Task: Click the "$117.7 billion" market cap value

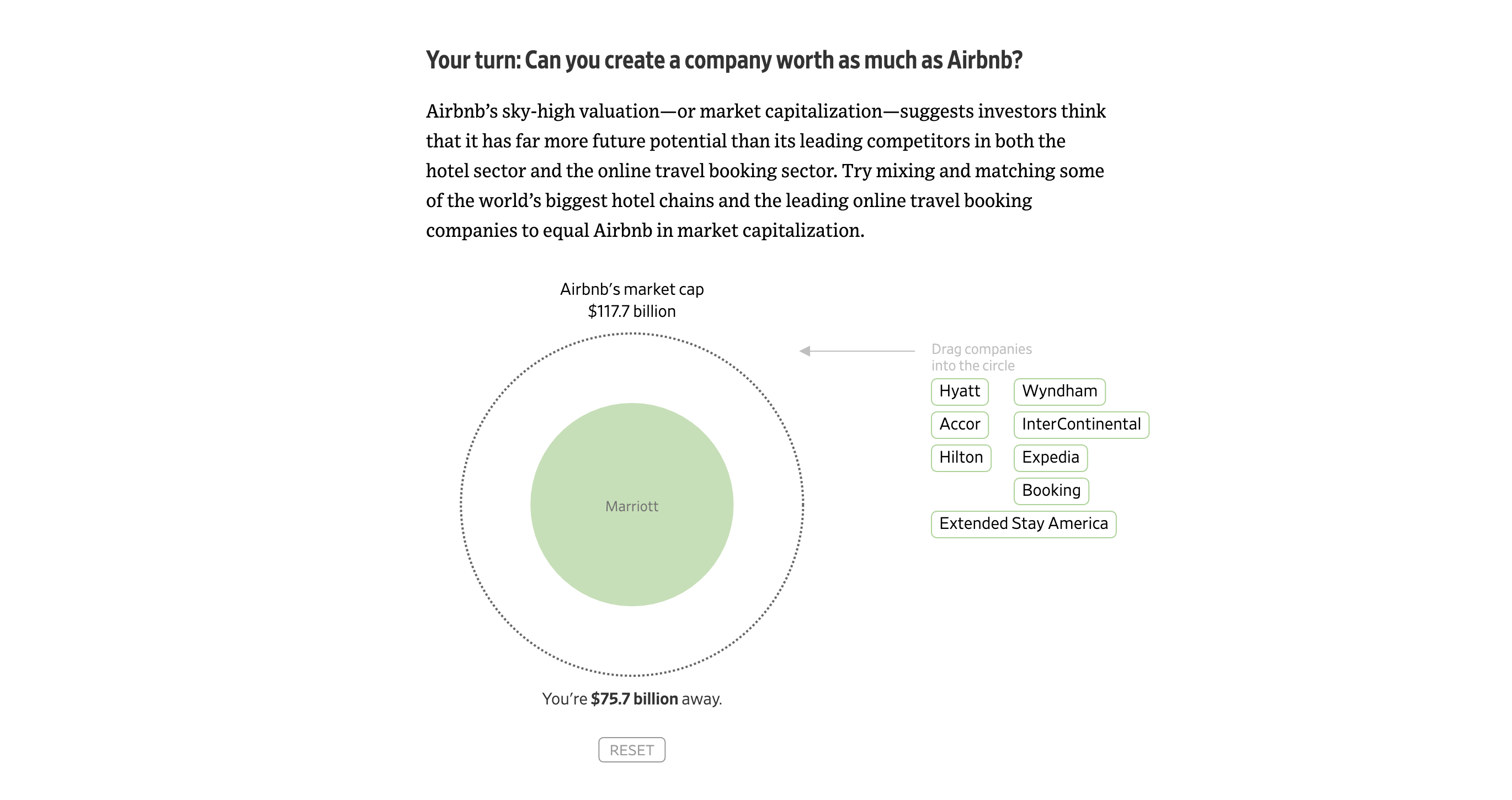Action: coord(632,311)
